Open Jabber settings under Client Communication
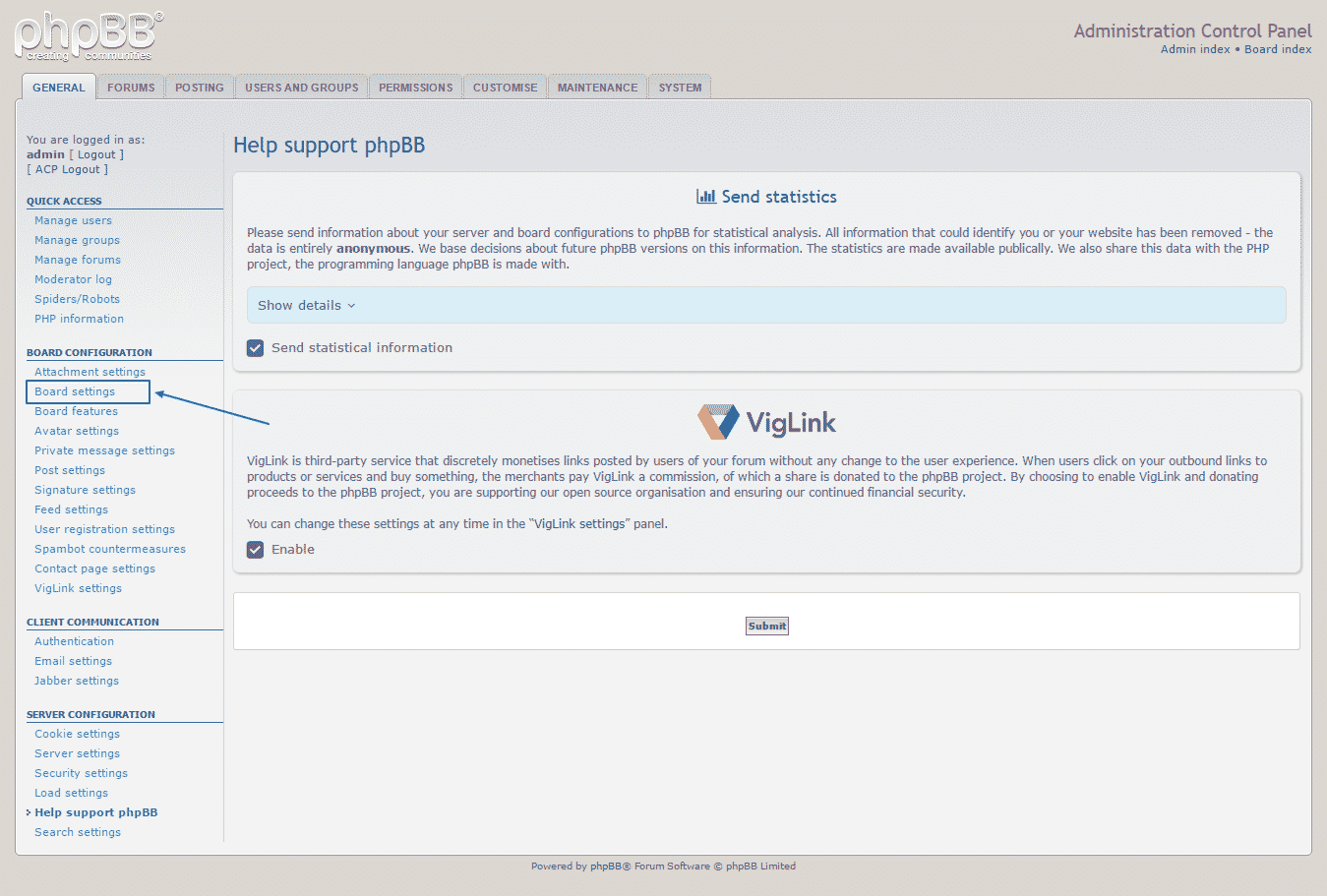The image size is (1327, 896). coord(76,681)
